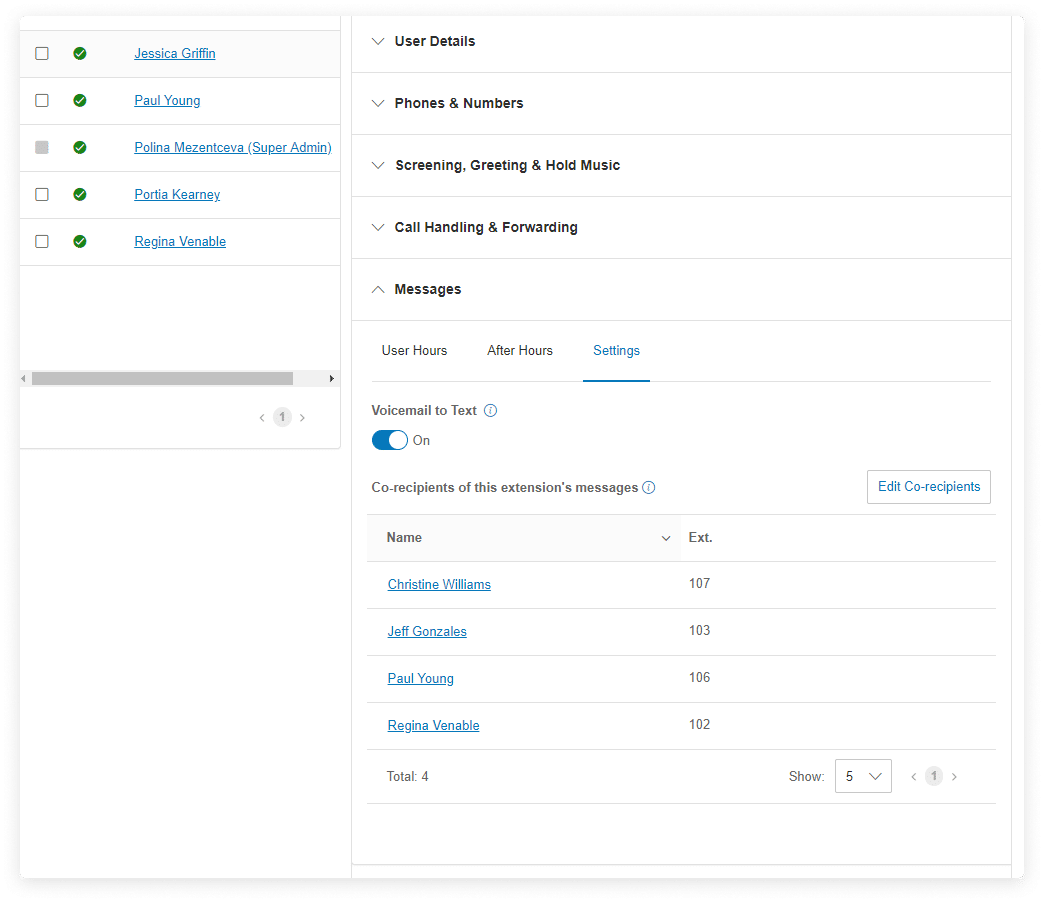Viewport: 1044px width, 902px height.
Task: Click sort arrow in Name column header
Action: tap(666, 539)
